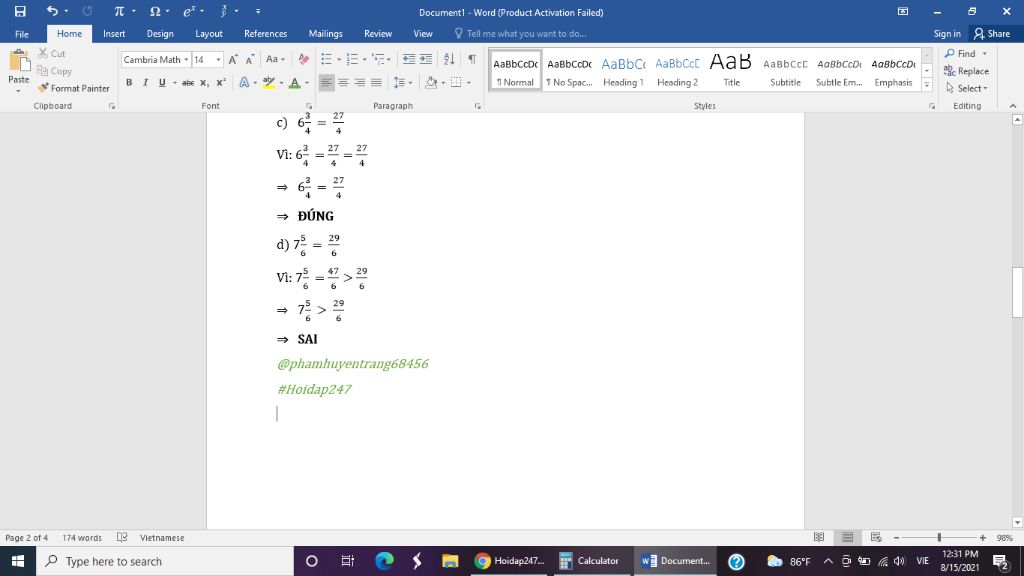Image resolution: width=1024 pixels, height=576 pixels.
Task: Decrease paragraph indent
Action: coord(409,59)
